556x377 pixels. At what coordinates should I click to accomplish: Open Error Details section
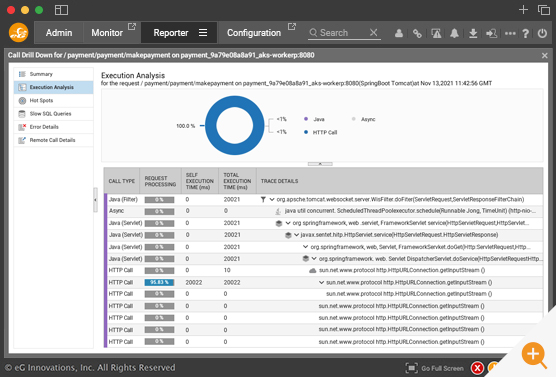54,127
